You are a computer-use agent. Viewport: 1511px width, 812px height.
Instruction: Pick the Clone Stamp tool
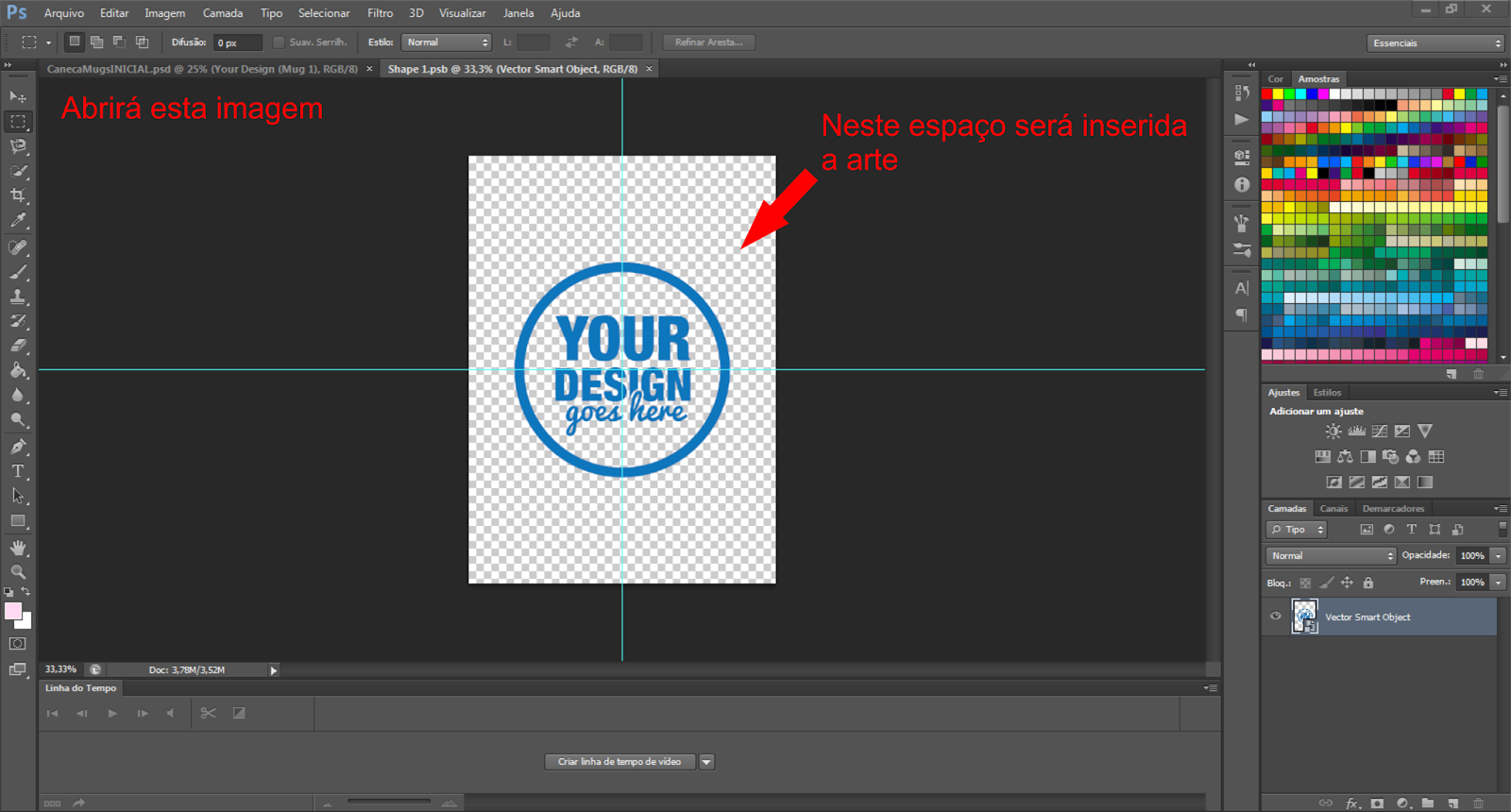pyautogui.click(x=18, y=296)
